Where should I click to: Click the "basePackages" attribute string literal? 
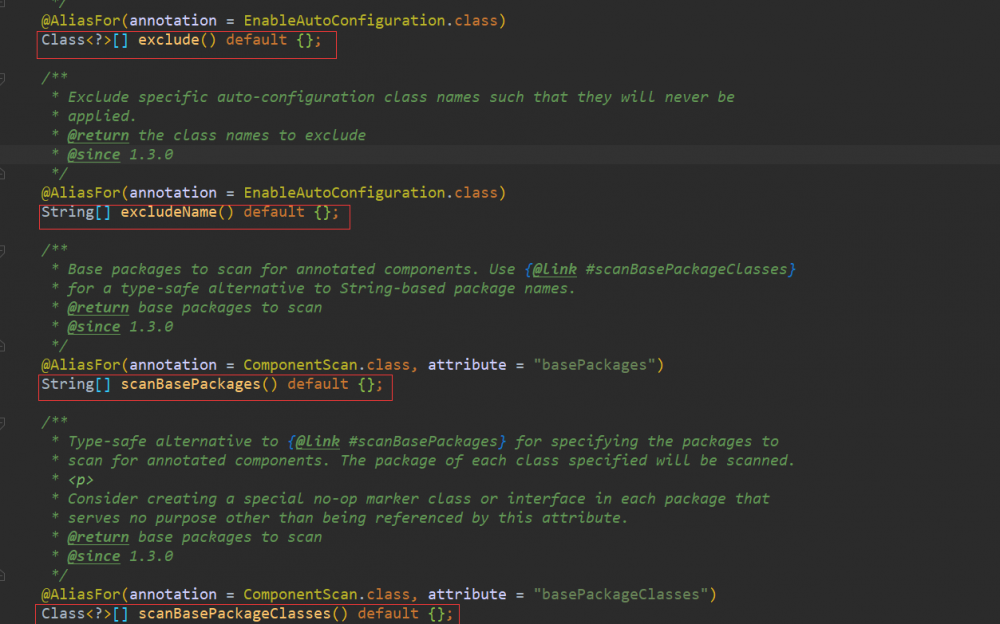pyautogui.click(x=595, y=364)
